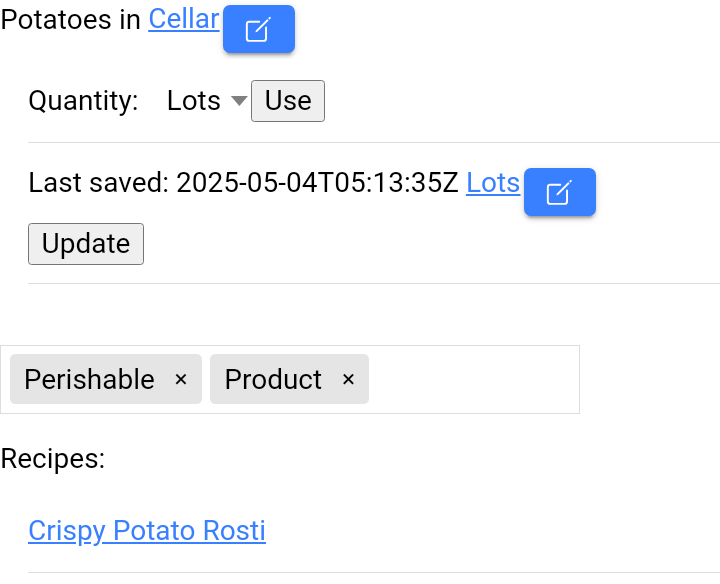The image size is (720, 584).
Task: Select the Perishable tag chip label
Action: tap(90, 379)
